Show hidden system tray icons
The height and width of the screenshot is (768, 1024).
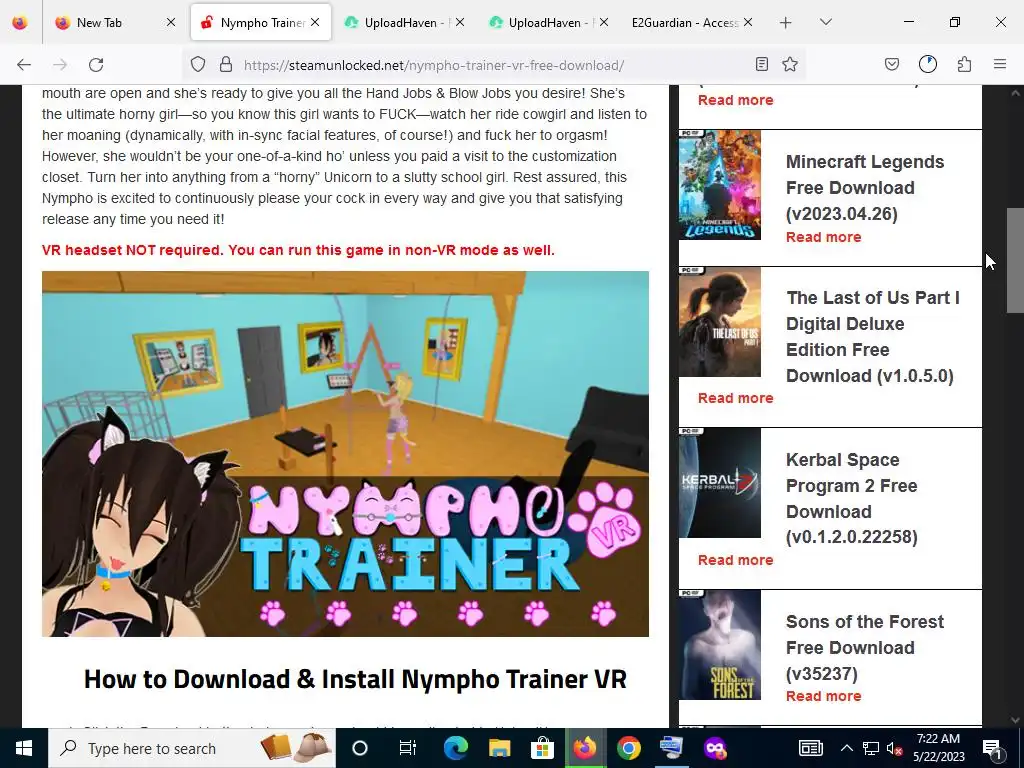coord(846,748)
